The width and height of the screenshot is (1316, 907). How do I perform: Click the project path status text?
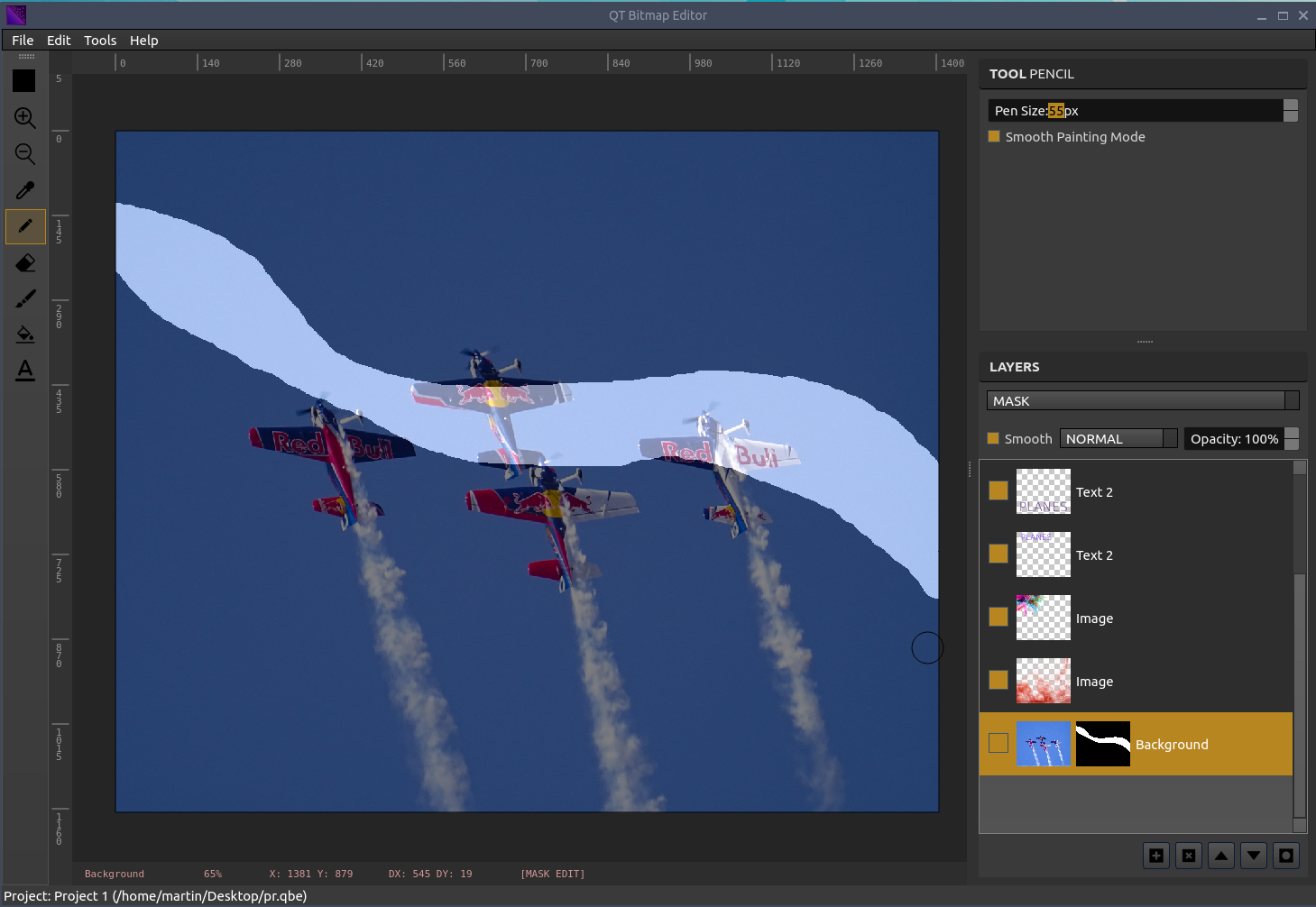tap(155, 896)
